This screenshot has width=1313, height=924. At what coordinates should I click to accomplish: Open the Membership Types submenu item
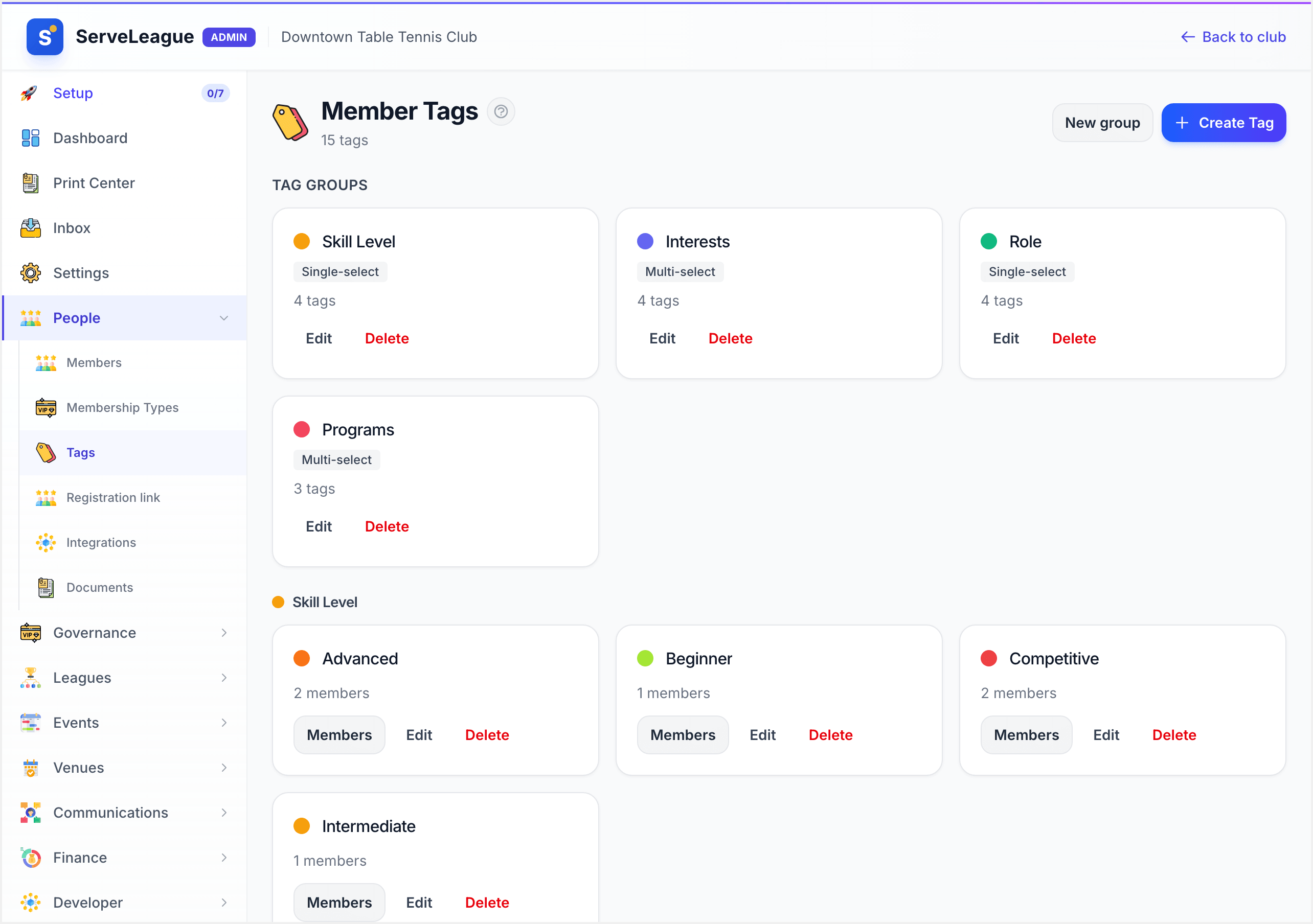[x=132, y=408]
